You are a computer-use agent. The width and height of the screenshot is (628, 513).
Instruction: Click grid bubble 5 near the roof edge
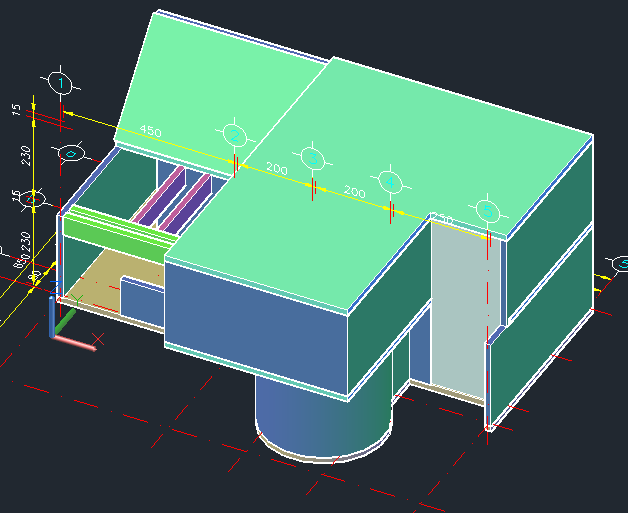pyautogui.click(x=487, y=211)
